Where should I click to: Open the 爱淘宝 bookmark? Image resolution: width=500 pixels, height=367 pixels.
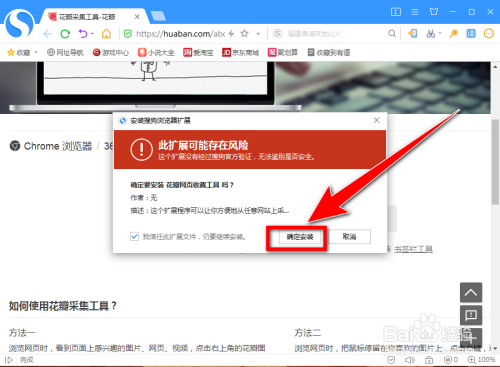click(x=198, y=52)
